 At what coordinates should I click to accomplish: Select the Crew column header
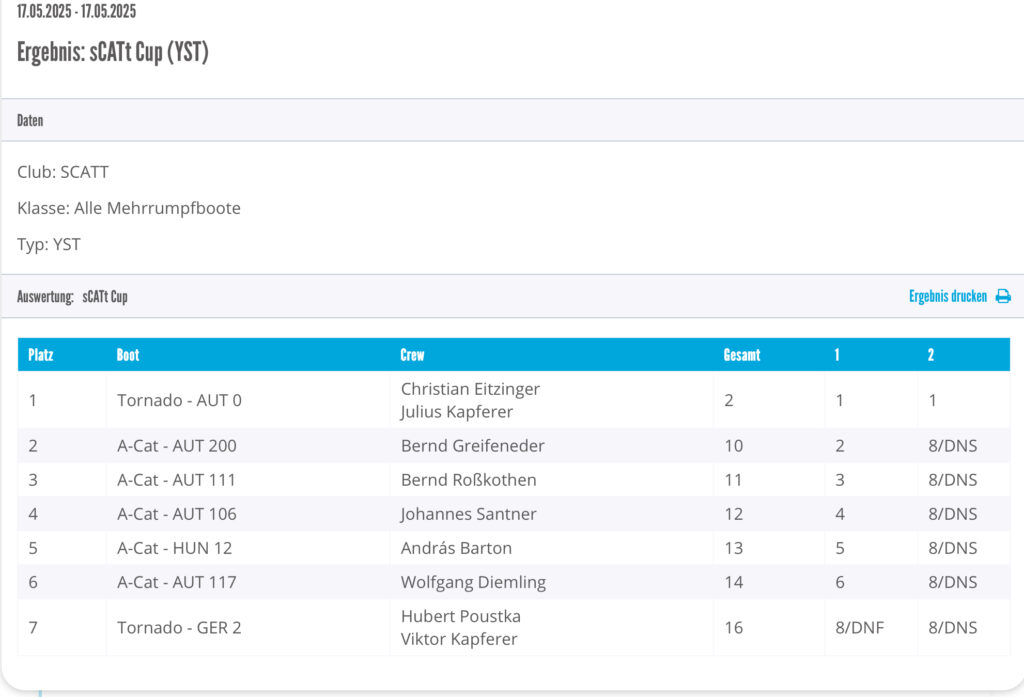[x=412, y=355]
